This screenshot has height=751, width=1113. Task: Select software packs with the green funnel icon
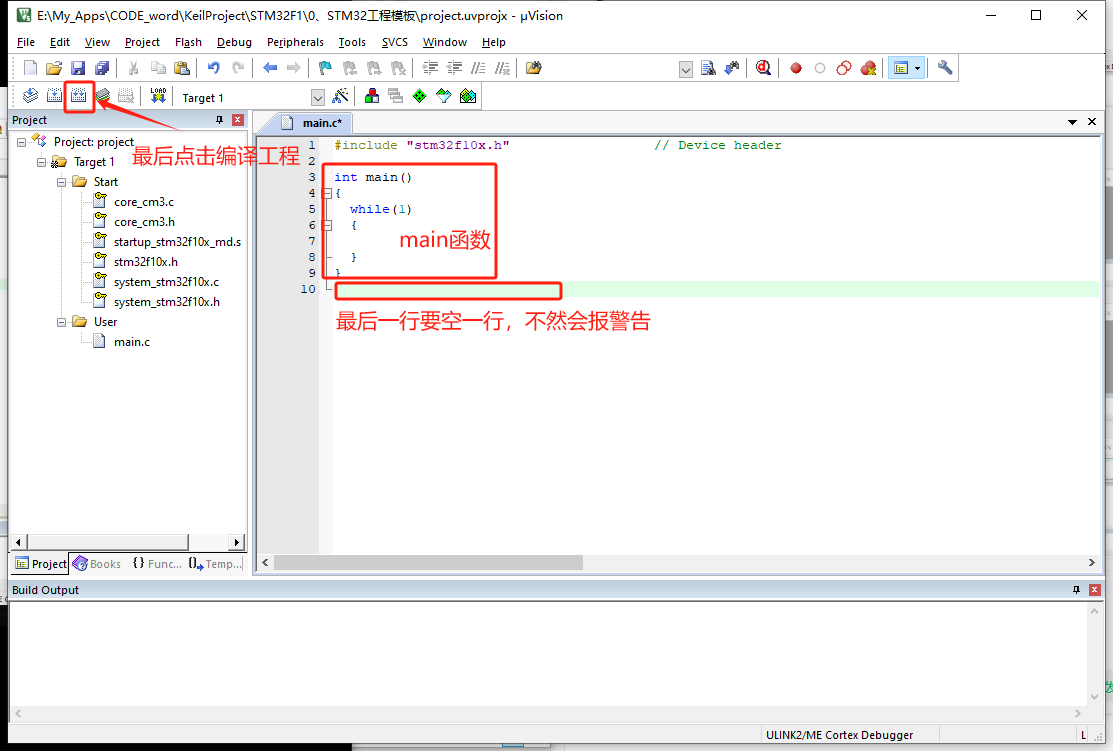tap(444, 96)
